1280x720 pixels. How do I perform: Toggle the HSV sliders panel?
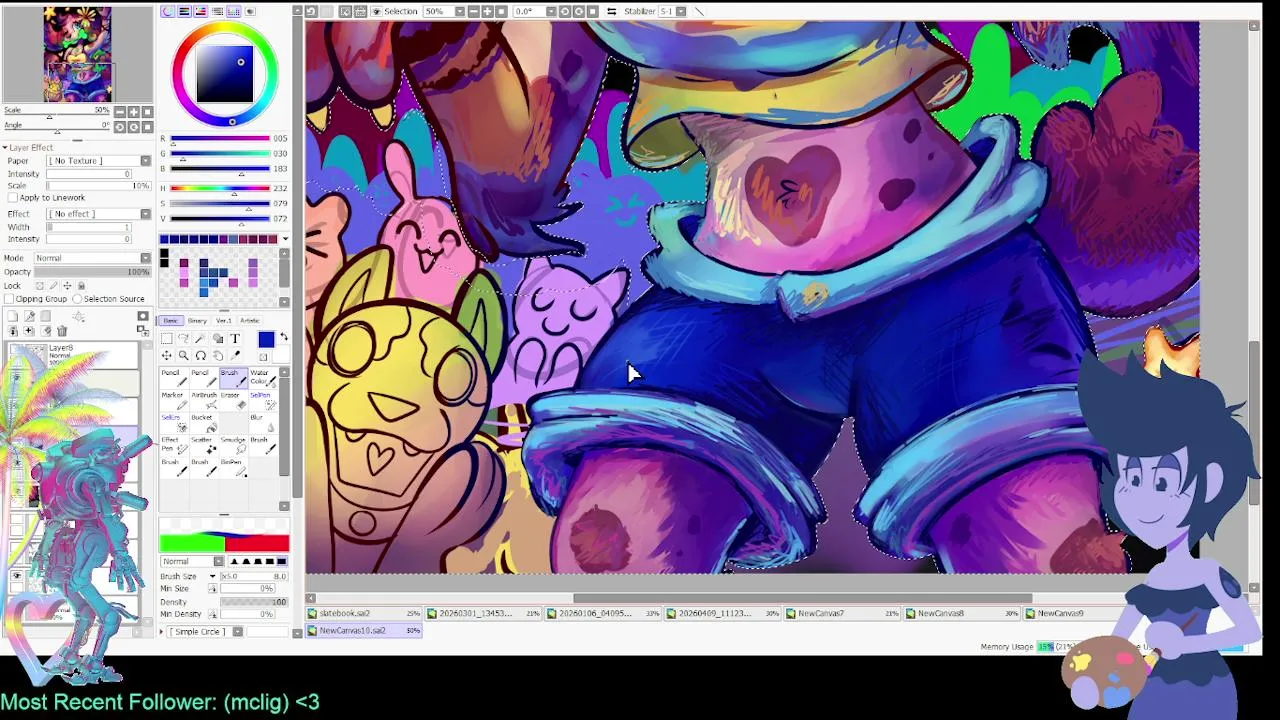coord(200,11)
